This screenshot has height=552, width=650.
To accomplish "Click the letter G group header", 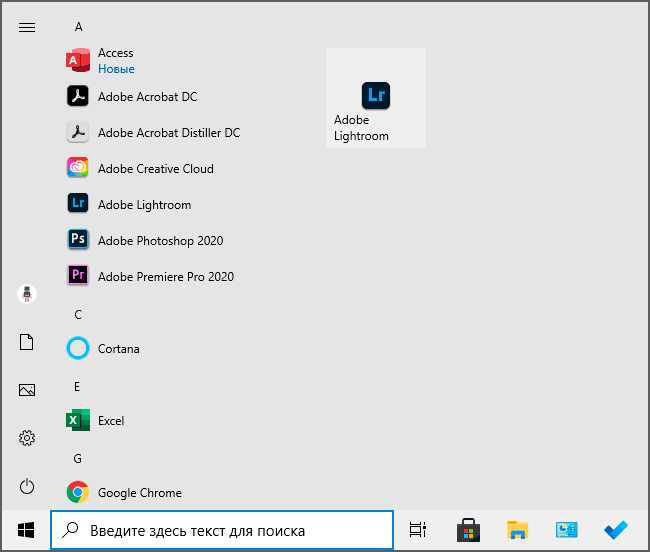I will pyautogui.click(x=78, y=459).
